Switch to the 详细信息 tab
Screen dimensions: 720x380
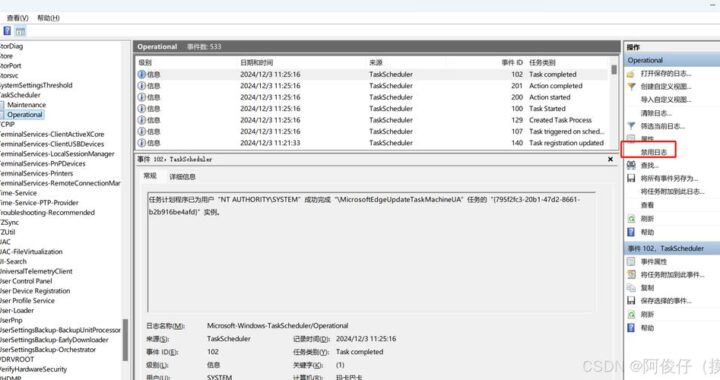click(x=182, y=177)
